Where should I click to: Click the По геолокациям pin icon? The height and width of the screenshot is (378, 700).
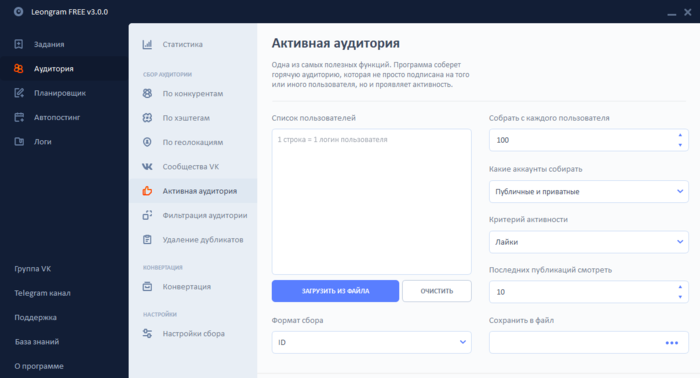147,142
